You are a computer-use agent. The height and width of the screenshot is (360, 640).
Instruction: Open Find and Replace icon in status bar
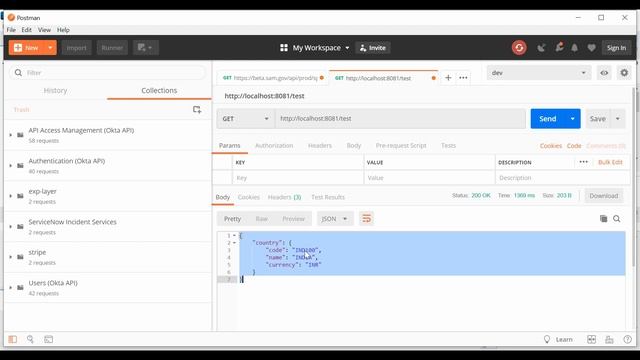30,339
